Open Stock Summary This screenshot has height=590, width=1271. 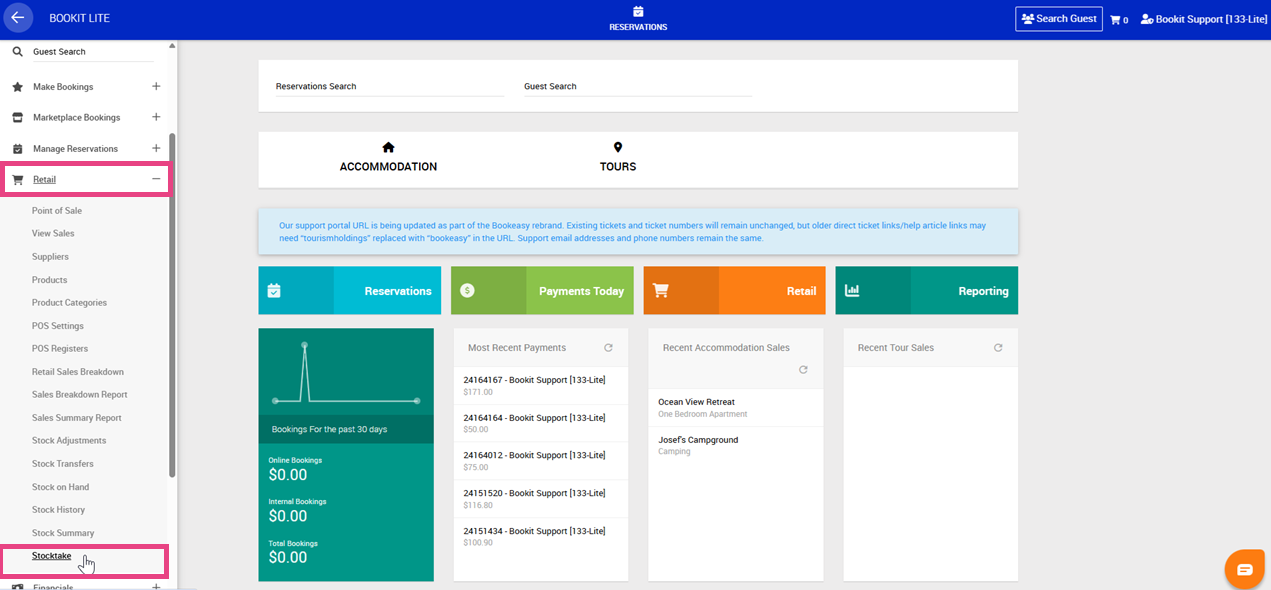(x=63, y=533)
